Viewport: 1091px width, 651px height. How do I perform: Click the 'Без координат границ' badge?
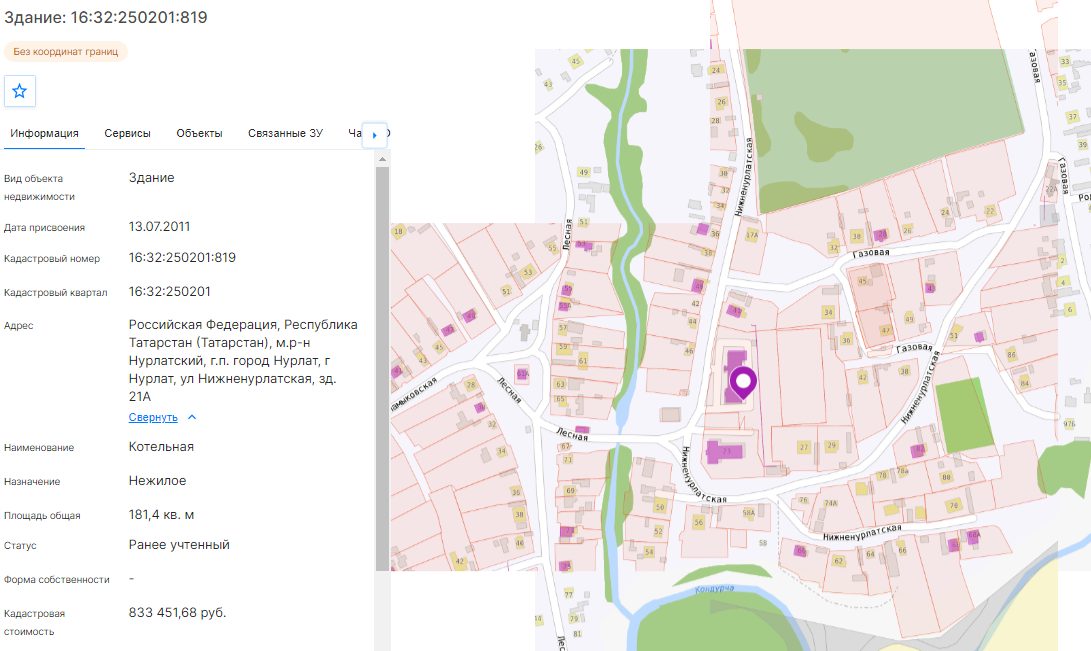[66, 51]
